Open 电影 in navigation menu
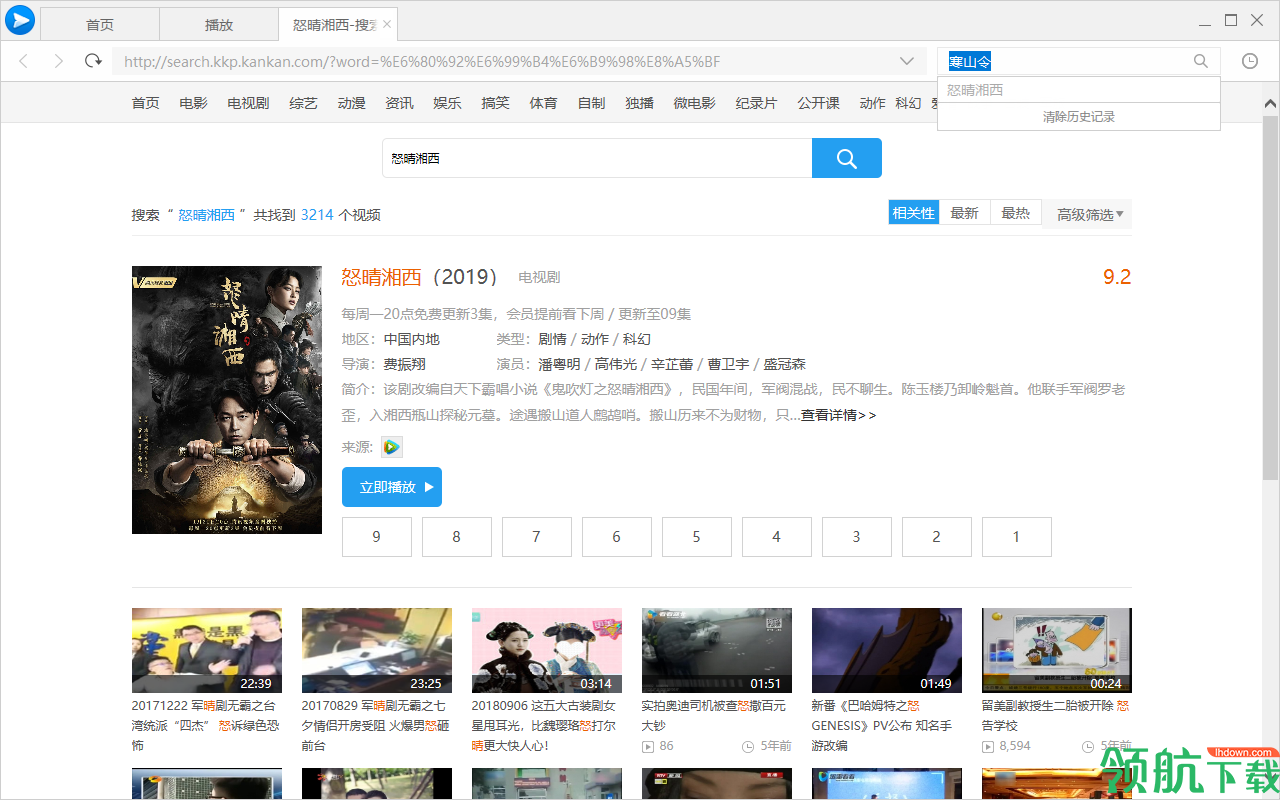This screenshot has height=800, width=1280. point(194,103)
